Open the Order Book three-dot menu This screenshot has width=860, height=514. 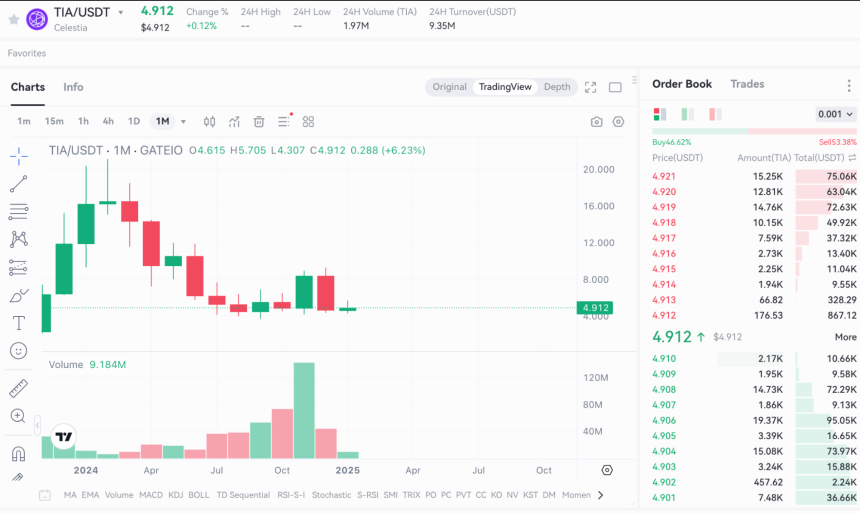(848, 85)
